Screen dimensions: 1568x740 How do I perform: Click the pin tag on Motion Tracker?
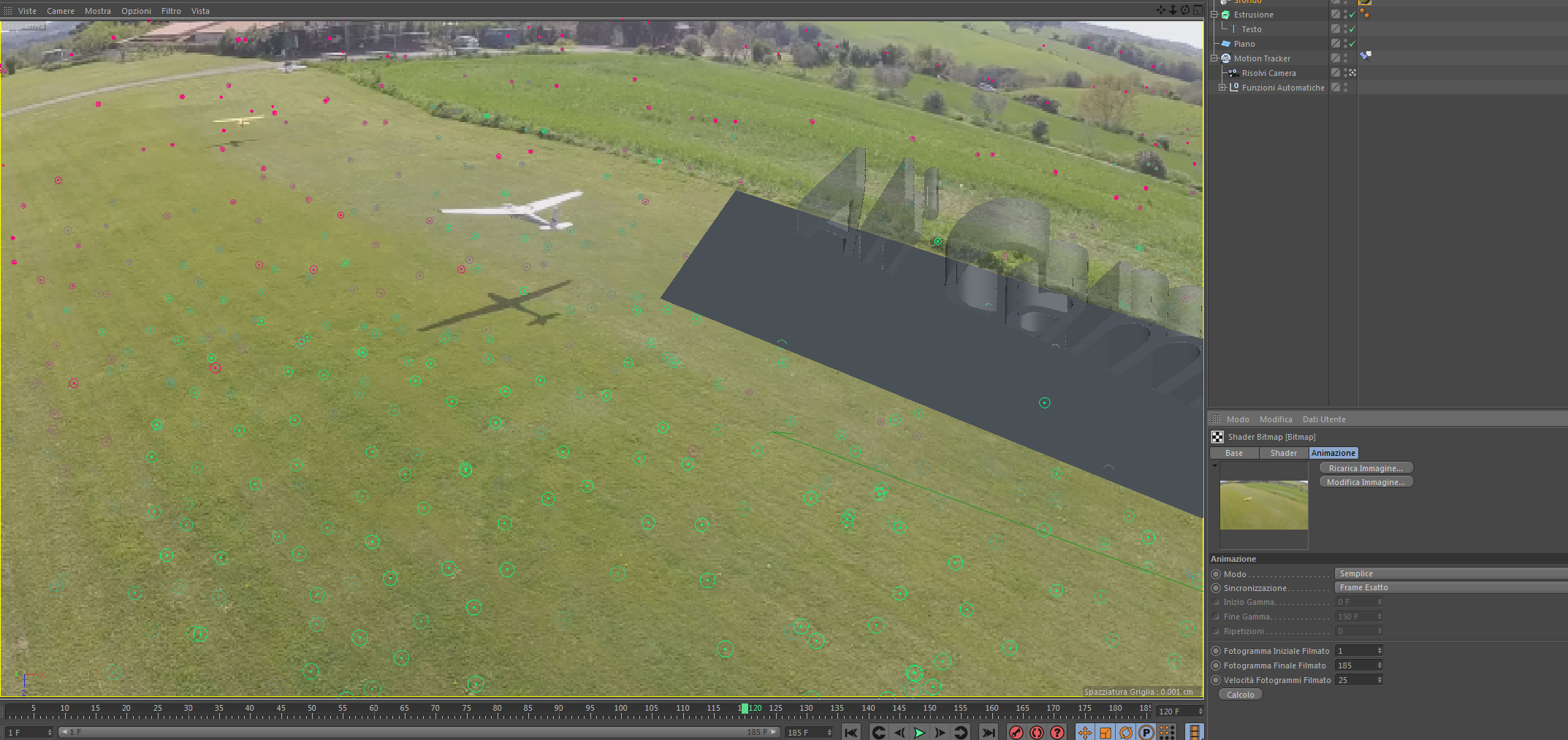[x=1365, y=56]
